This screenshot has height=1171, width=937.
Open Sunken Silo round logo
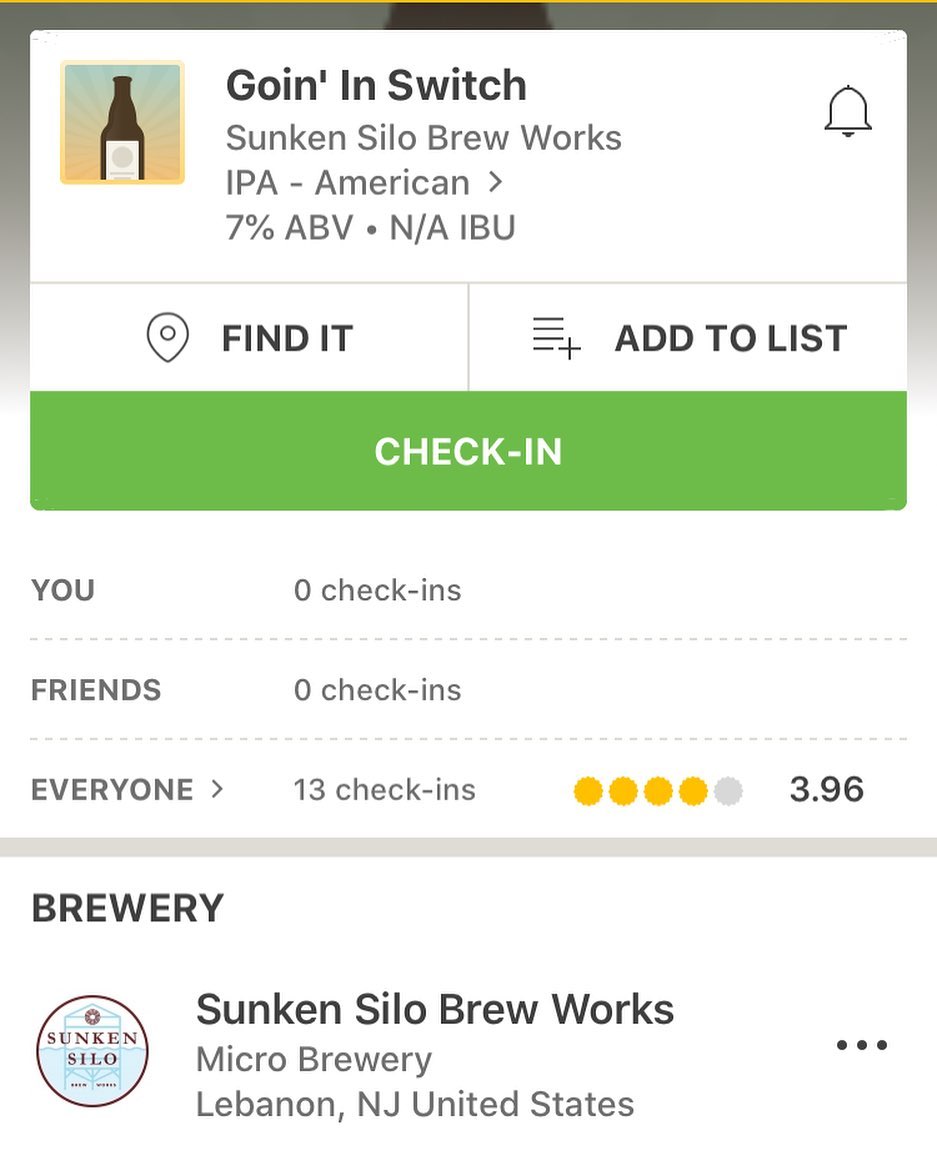[x=93, y=1051]
